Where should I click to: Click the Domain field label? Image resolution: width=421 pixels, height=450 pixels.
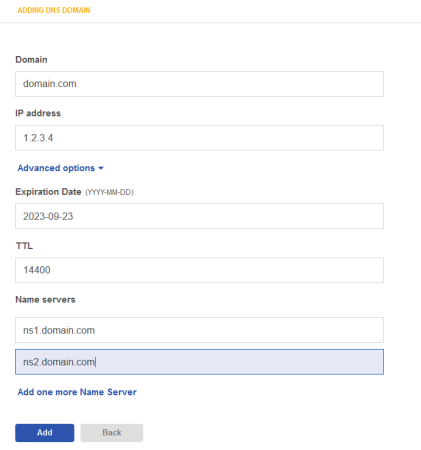(31, 60)
